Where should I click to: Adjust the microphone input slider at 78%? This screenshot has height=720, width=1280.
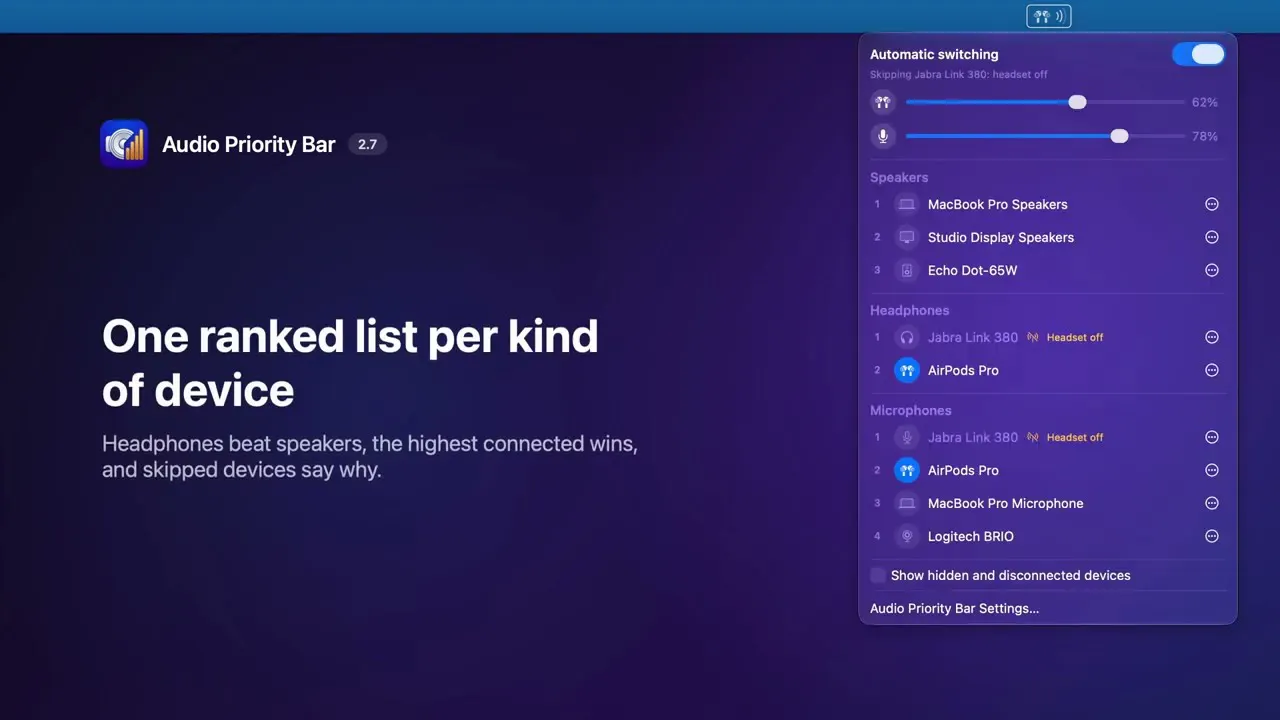click(1045, 136)
